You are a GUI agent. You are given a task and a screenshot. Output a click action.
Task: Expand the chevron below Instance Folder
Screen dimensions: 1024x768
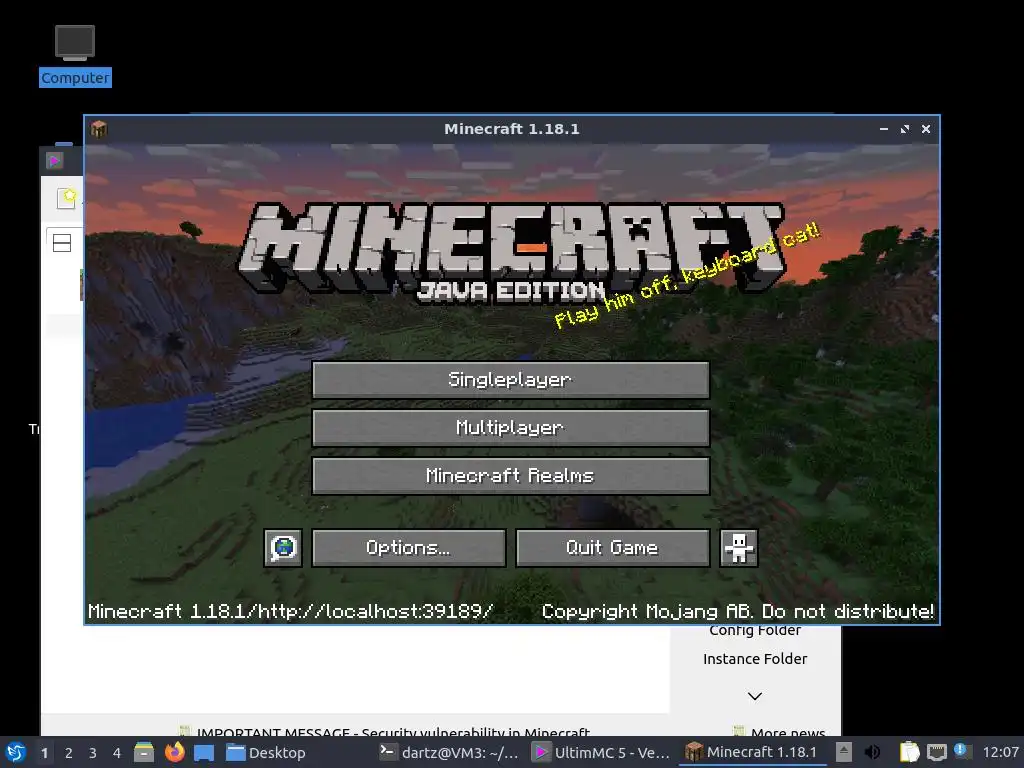(x=755, y=696)
